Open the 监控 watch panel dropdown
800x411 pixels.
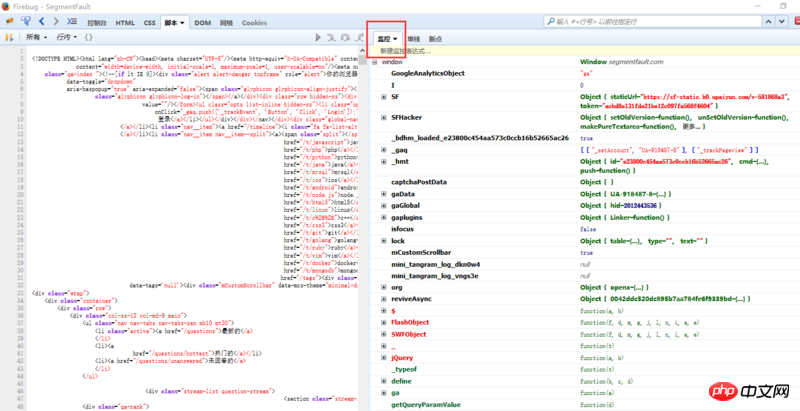point(385,37)
